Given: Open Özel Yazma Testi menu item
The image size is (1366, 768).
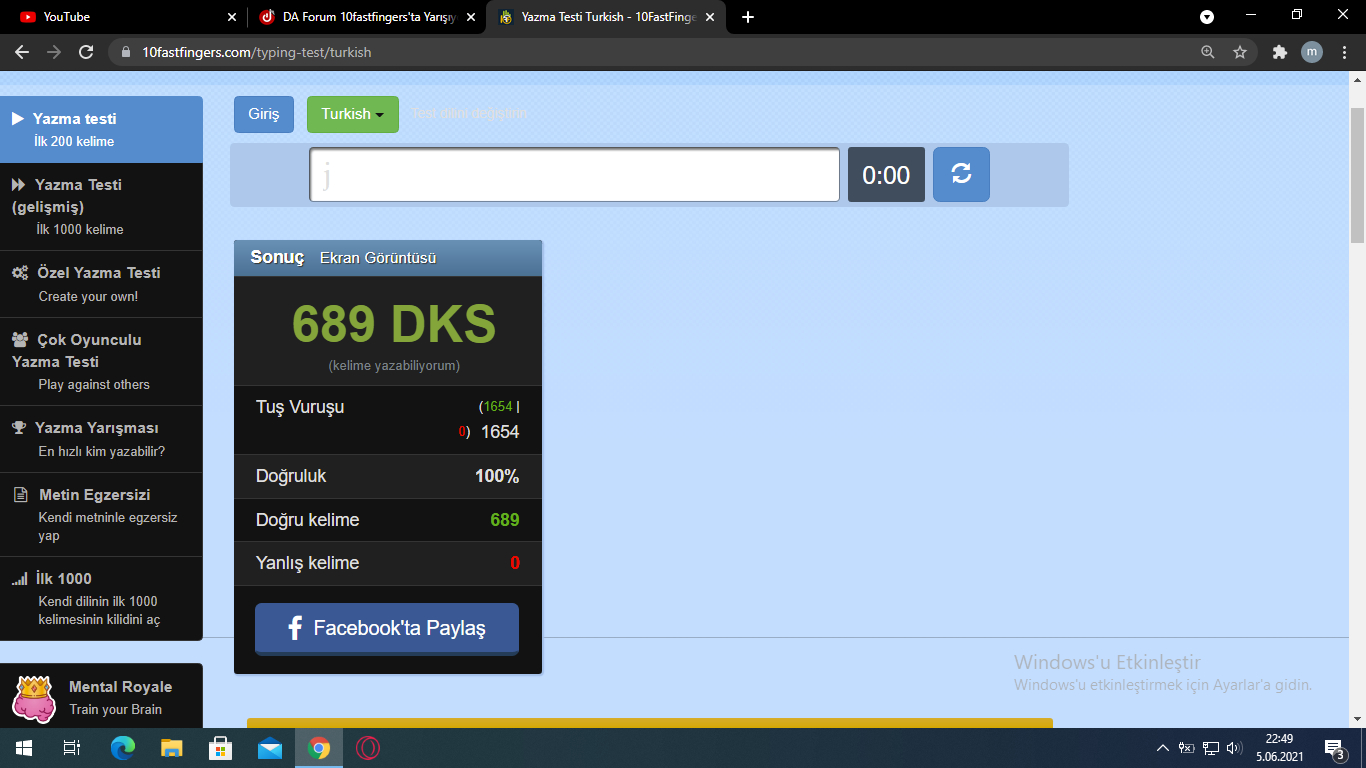Looking at the screenshot, I should [101, 284].
